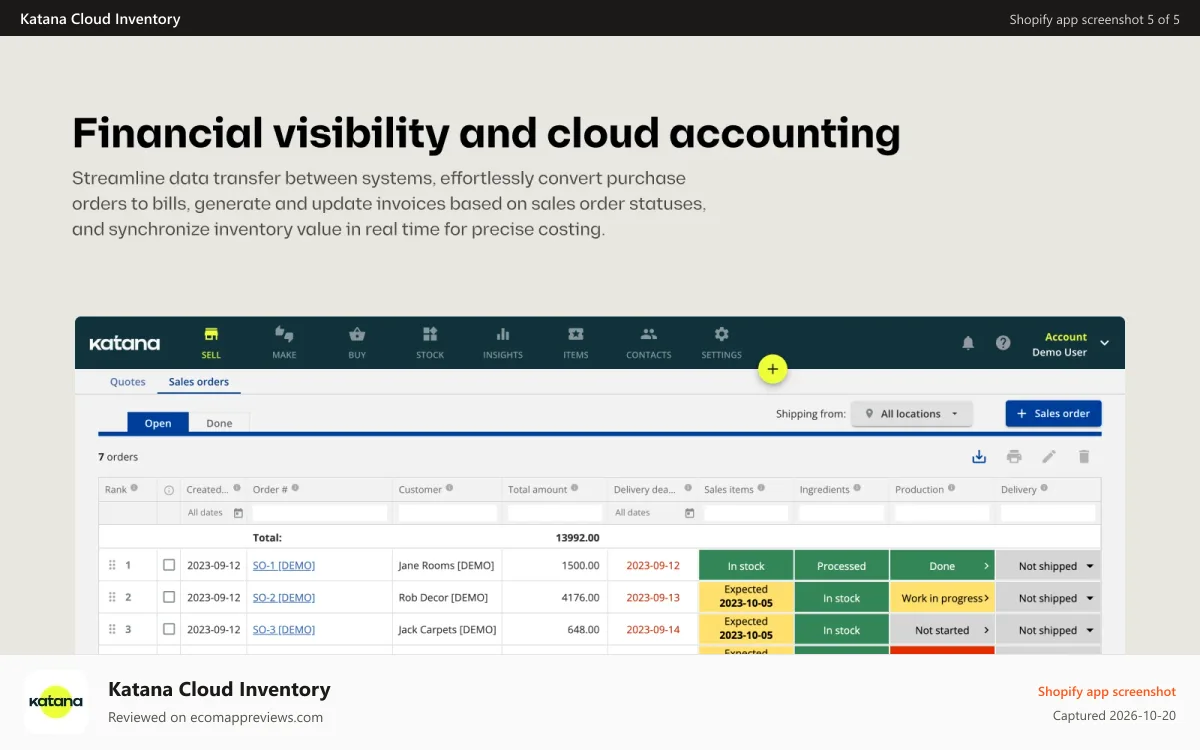The width and height of the screenshot is (1200, 750).
Task: Click the info icon beside Total amount header
Action: [575, 489]
